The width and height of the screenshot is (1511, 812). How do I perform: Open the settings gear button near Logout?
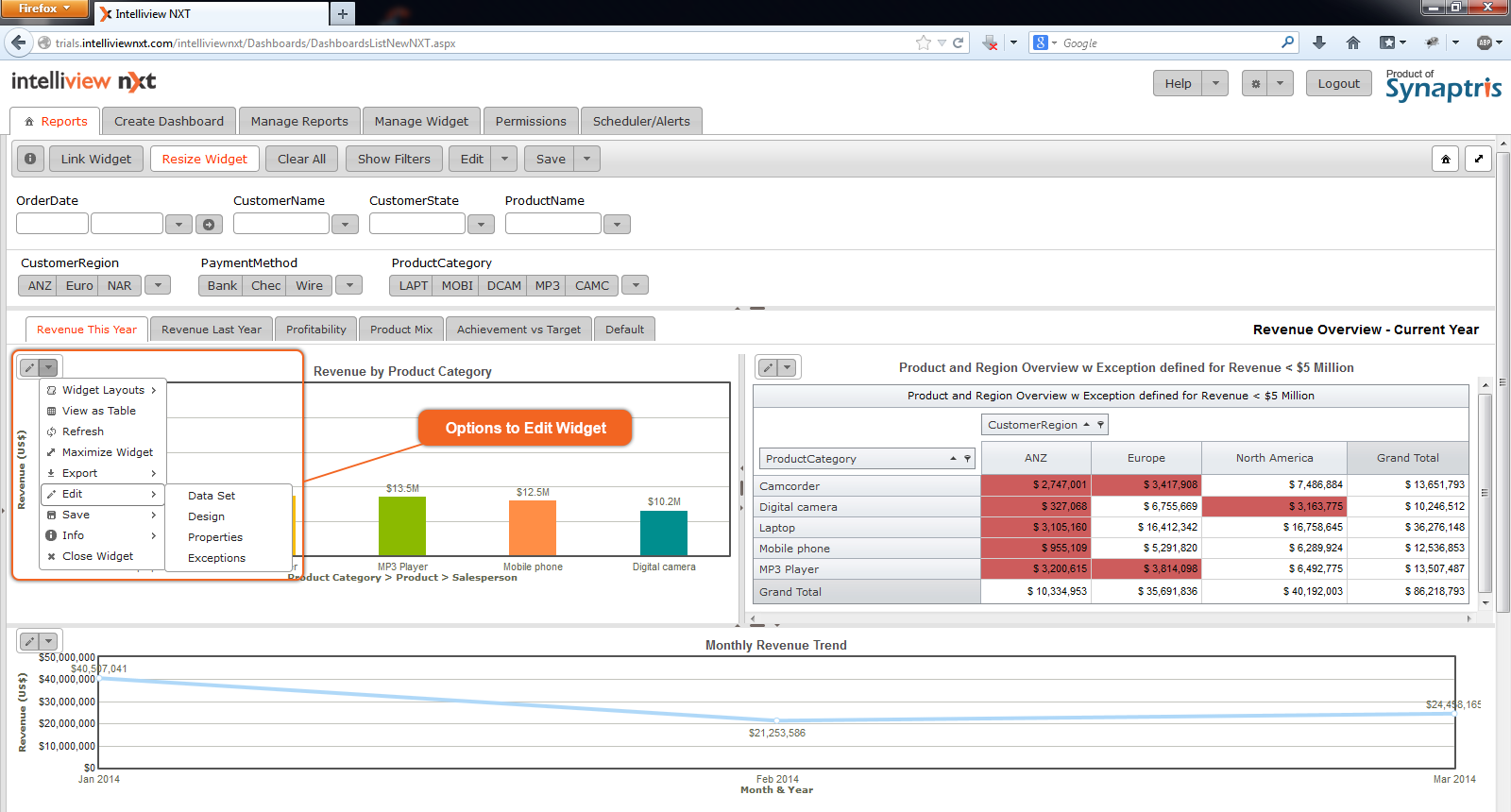point(1256,83)
